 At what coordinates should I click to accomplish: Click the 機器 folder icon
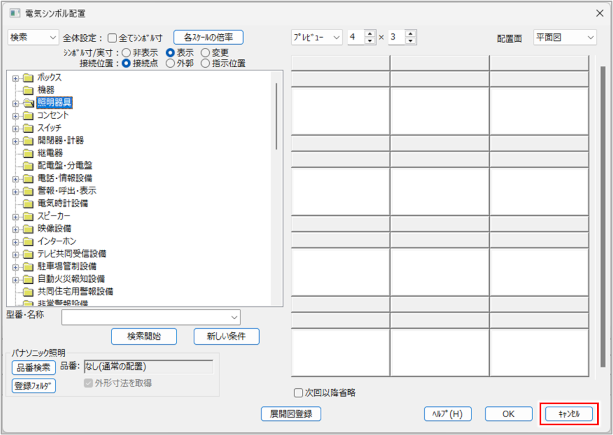[x=28, y=90]
